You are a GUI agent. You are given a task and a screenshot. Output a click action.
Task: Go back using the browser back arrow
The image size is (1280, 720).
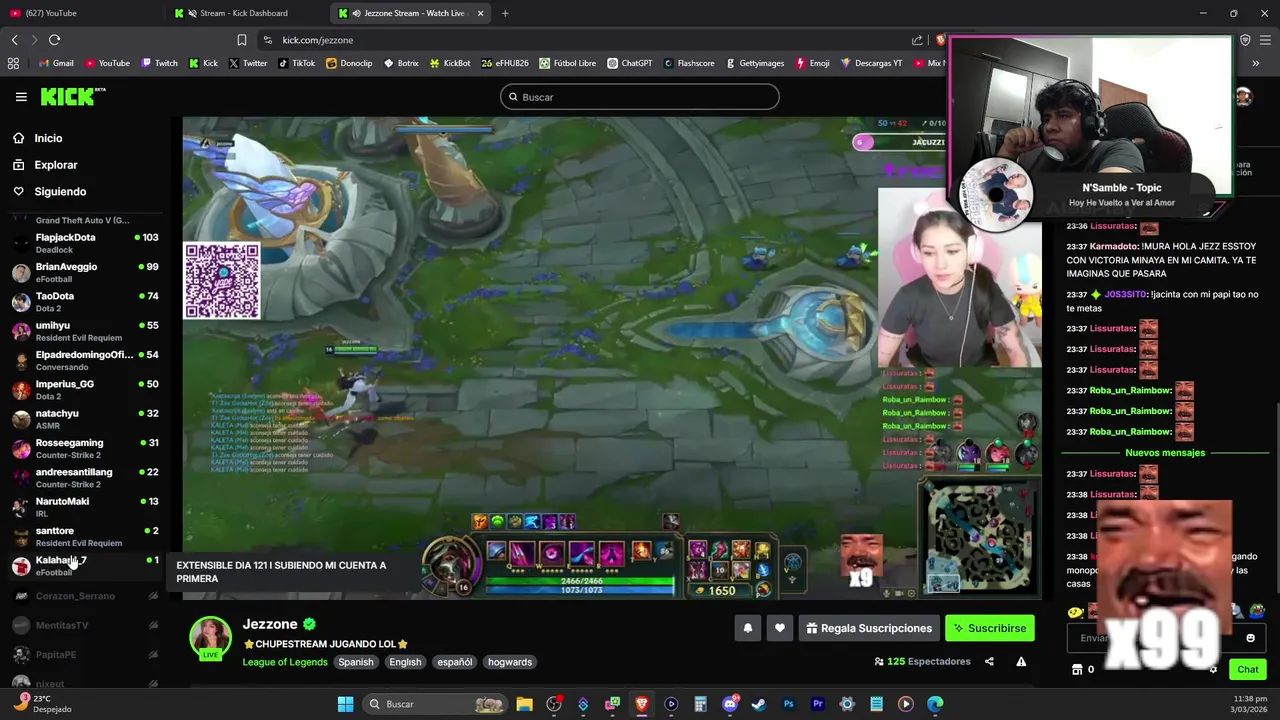pos(14,40)
